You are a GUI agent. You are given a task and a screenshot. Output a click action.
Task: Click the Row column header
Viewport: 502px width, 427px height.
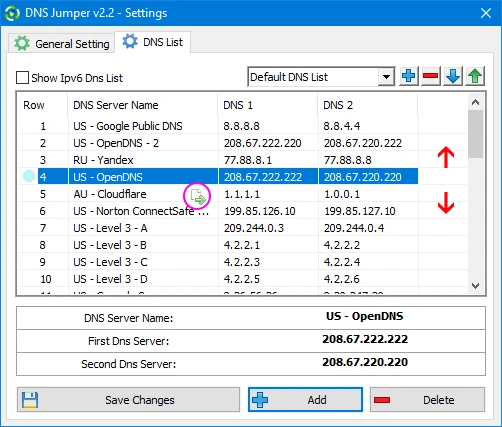(x=43, y=105)
